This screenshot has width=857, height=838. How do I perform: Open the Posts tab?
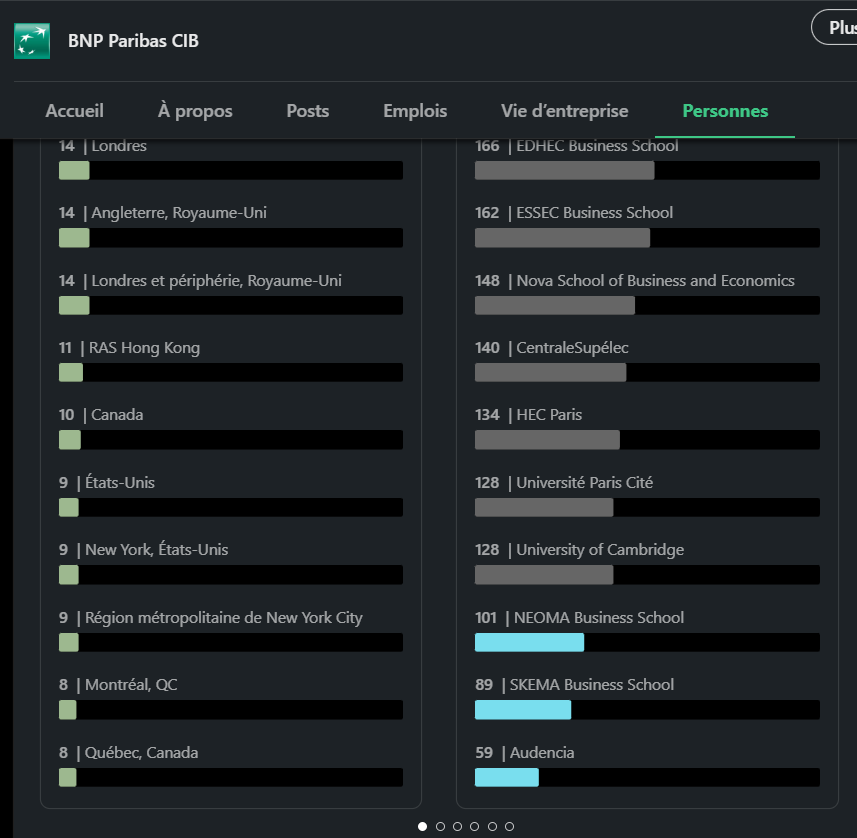click(308, 111)
